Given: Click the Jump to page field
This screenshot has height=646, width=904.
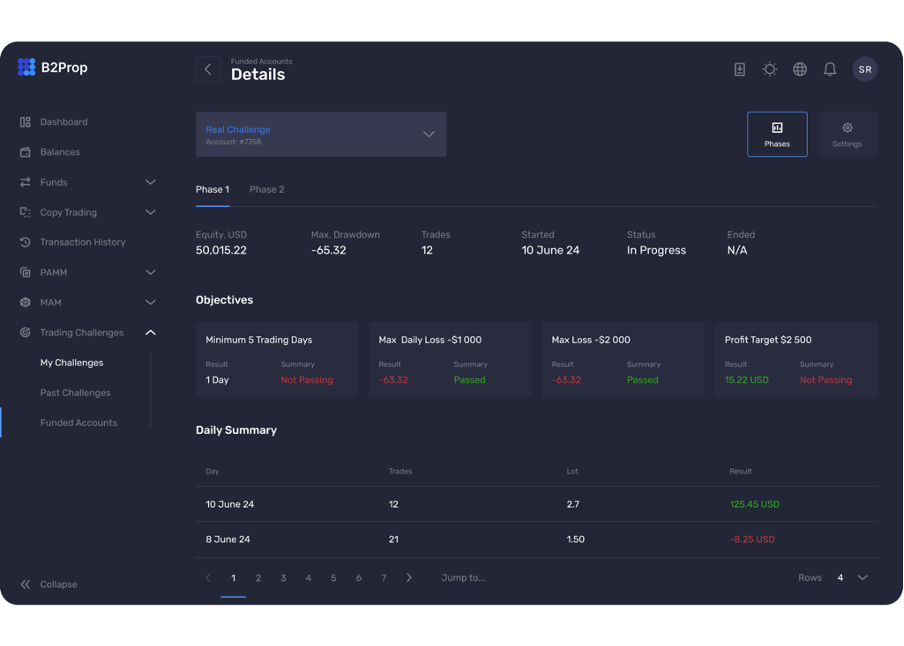Looking at the screenshot, I should [x=463, y=578].
